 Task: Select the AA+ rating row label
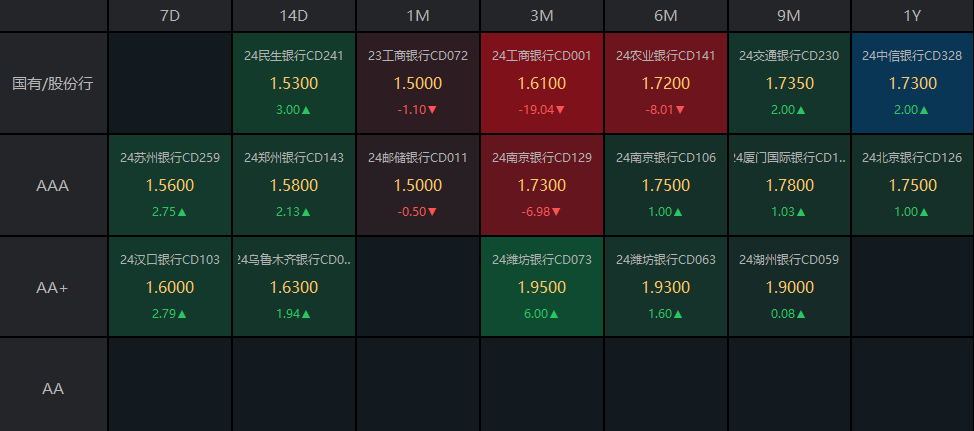coord(53,287)
